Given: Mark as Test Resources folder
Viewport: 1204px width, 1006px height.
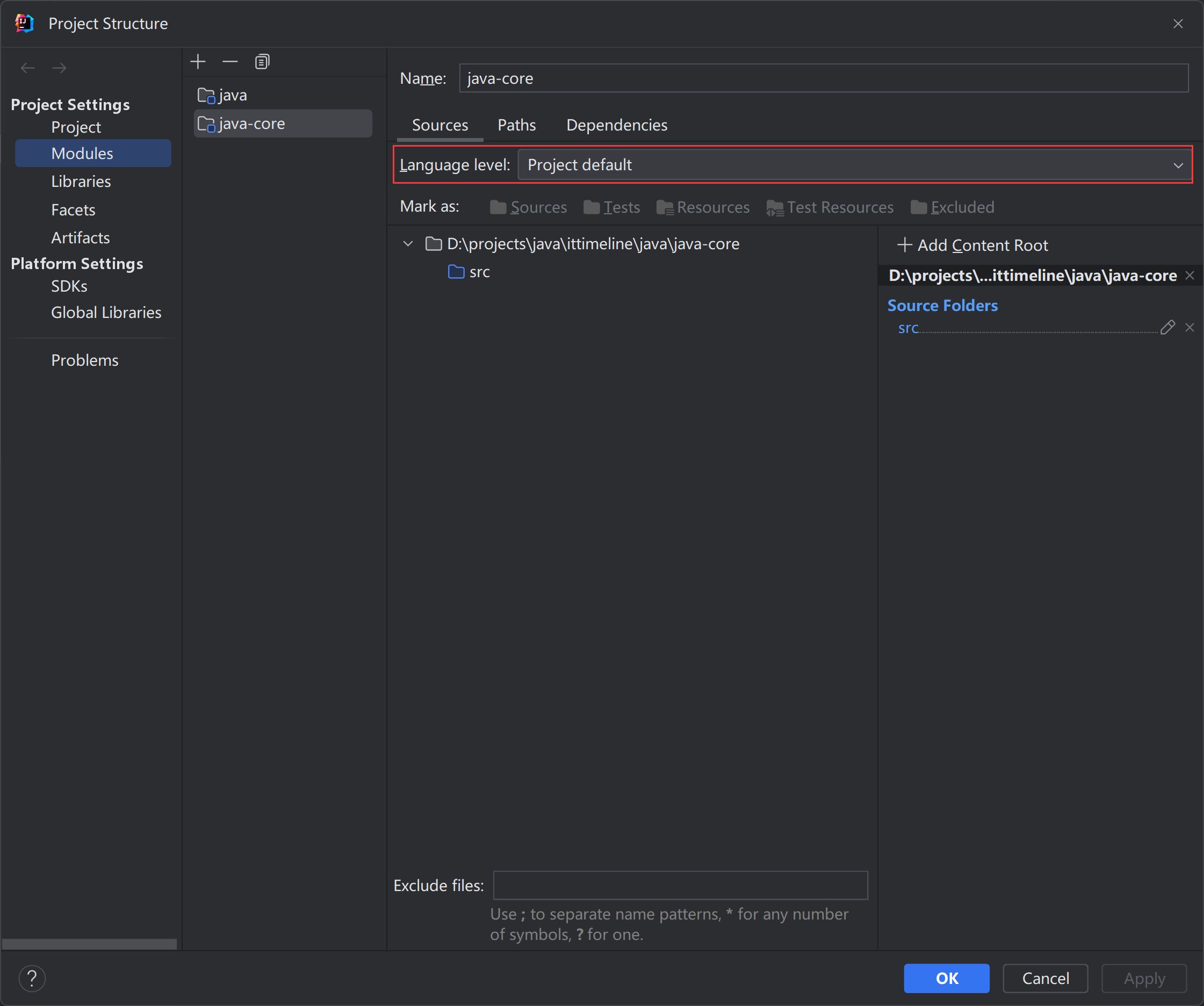Looking at the screenshot, I should pyautogui.click(x=830, y=207).
